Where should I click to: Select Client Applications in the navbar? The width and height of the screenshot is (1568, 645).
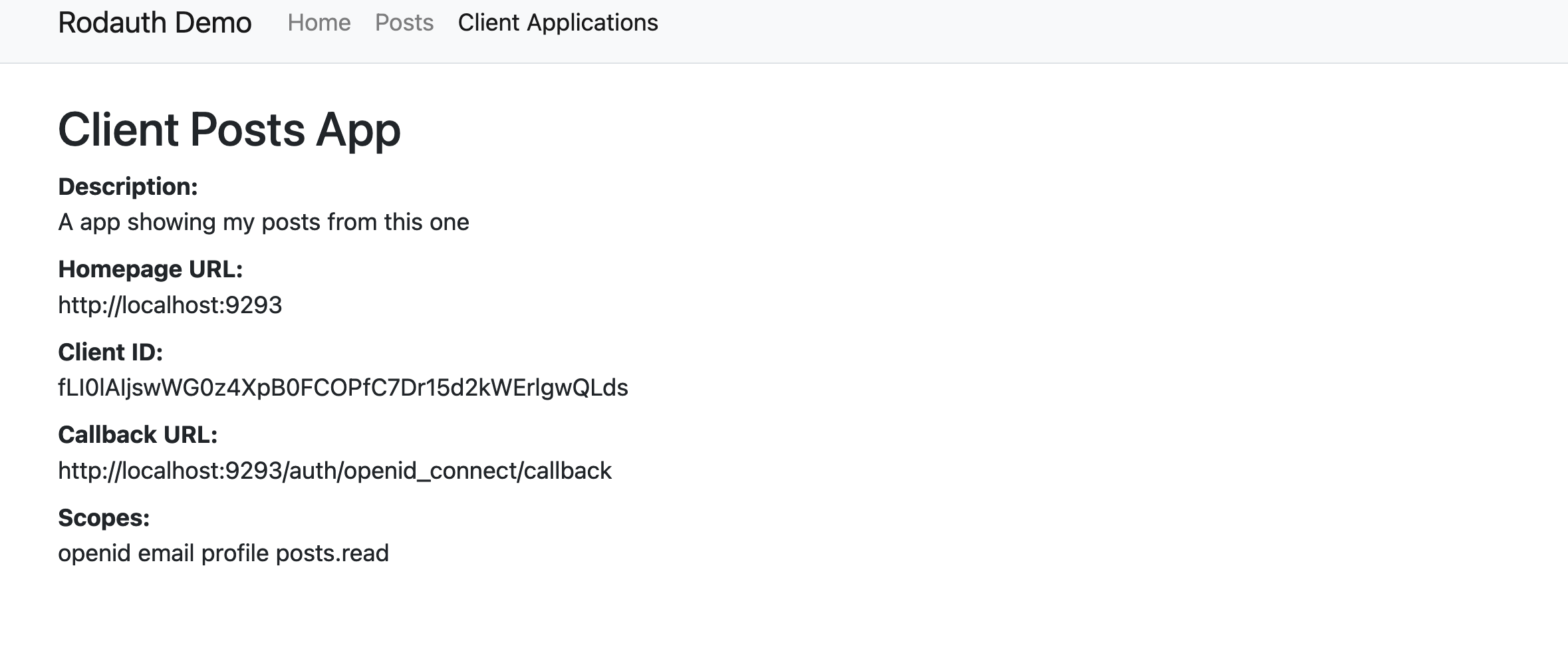tap(557, 23)
